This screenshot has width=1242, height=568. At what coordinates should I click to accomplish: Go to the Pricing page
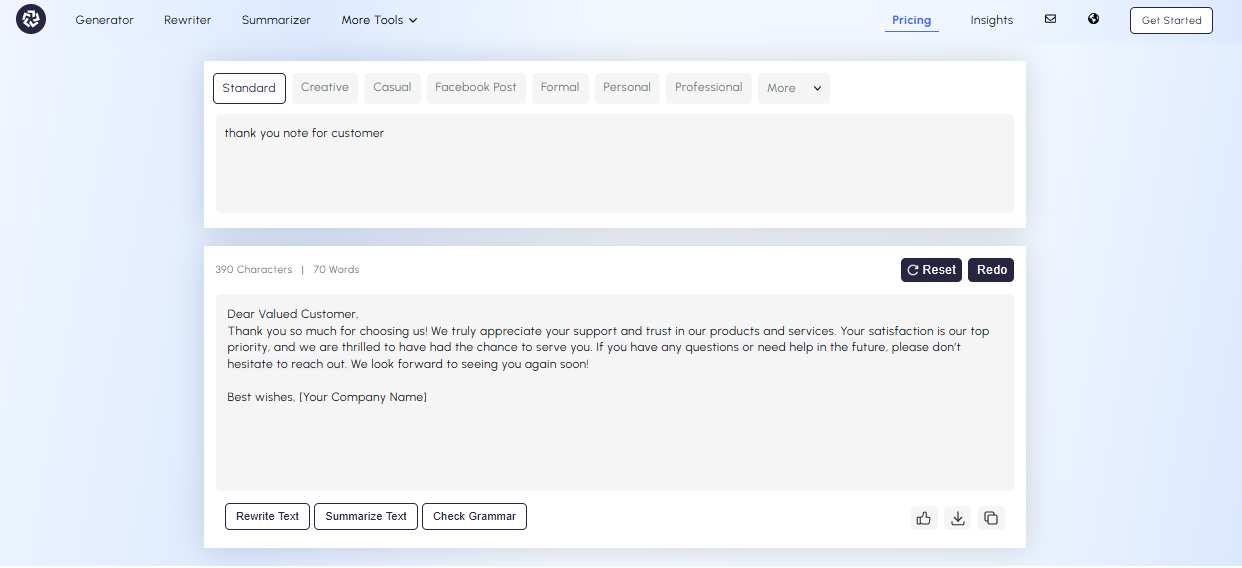click(912, 20)
